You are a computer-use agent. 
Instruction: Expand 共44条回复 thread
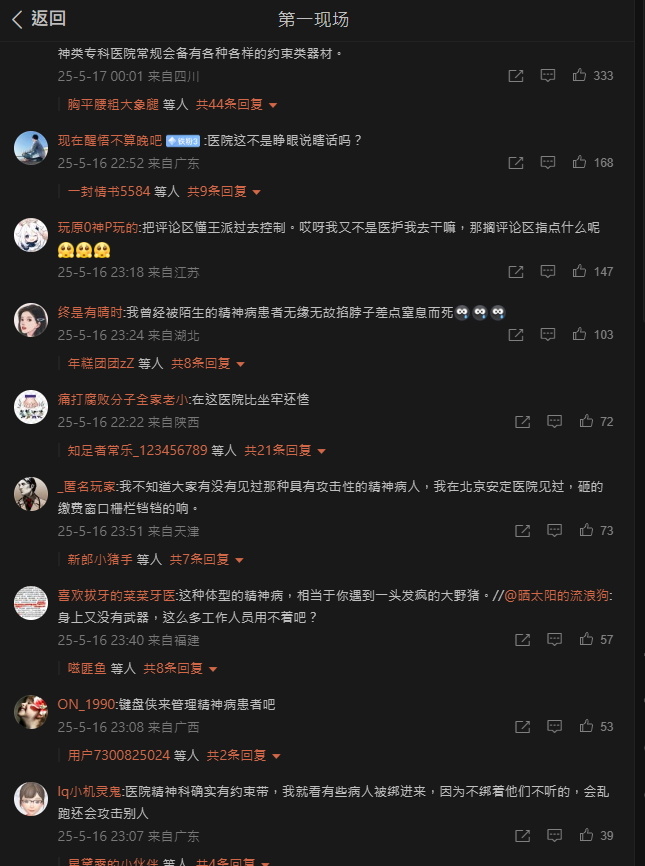[236, 104]
